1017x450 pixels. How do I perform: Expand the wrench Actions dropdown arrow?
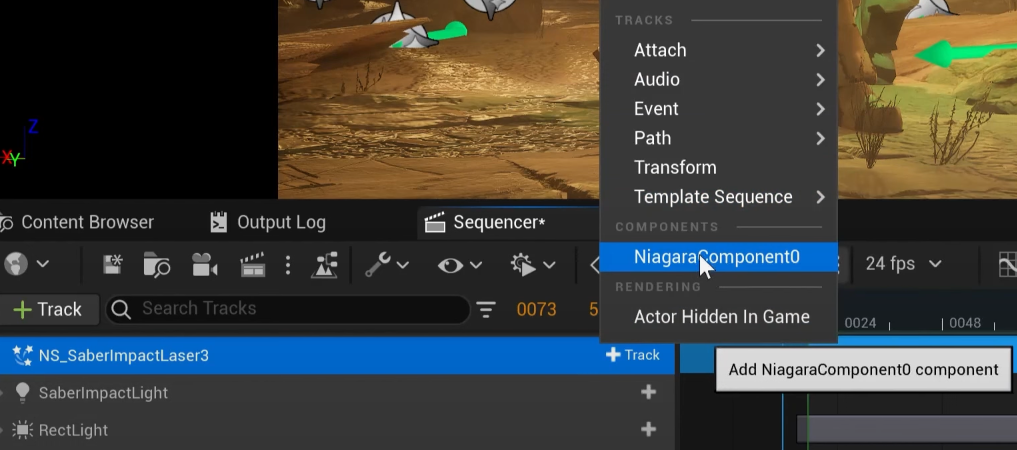pos(402,265)
